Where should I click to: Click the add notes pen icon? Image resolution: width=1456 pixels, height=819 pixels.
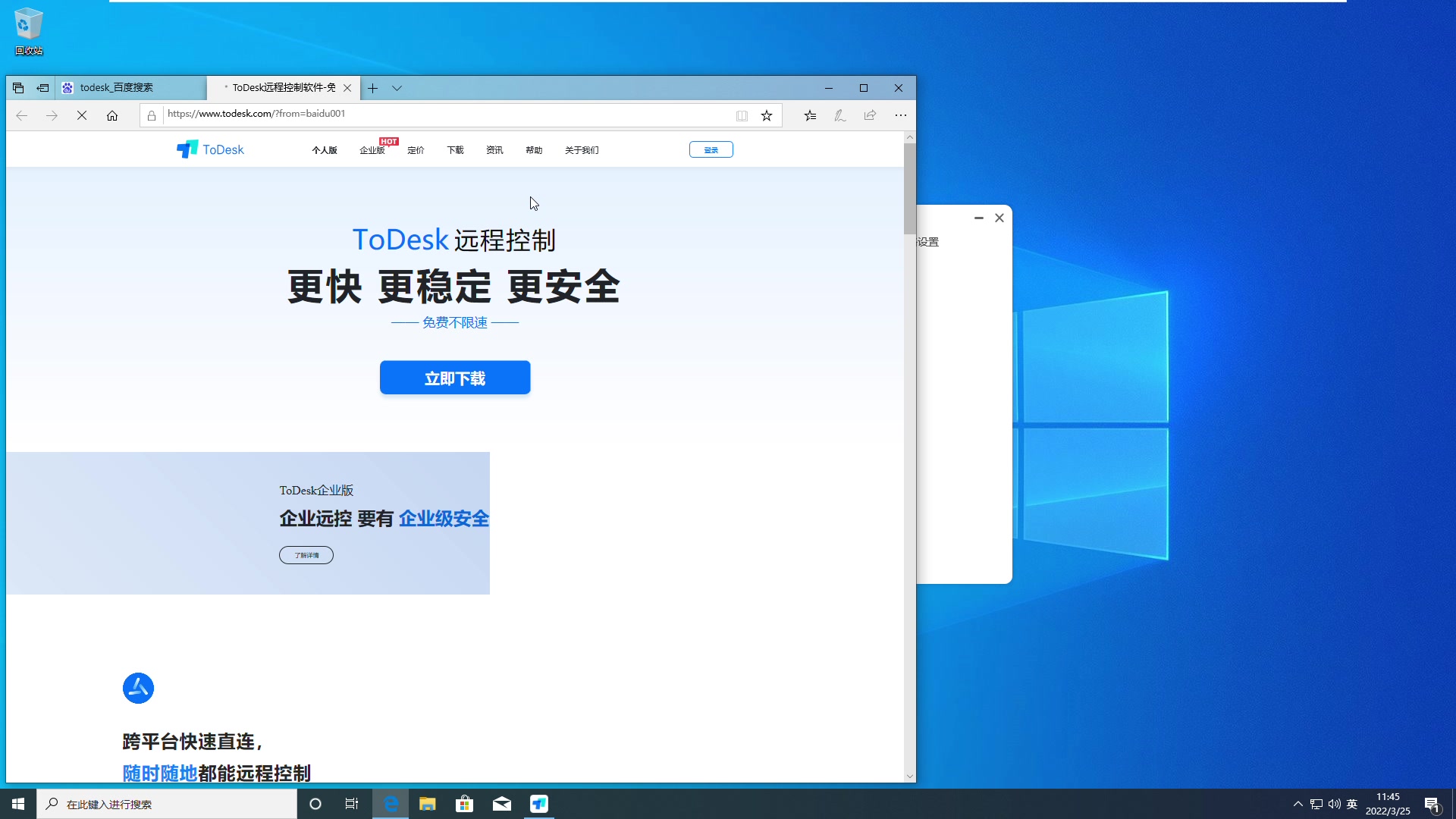[x=840, y=115]
